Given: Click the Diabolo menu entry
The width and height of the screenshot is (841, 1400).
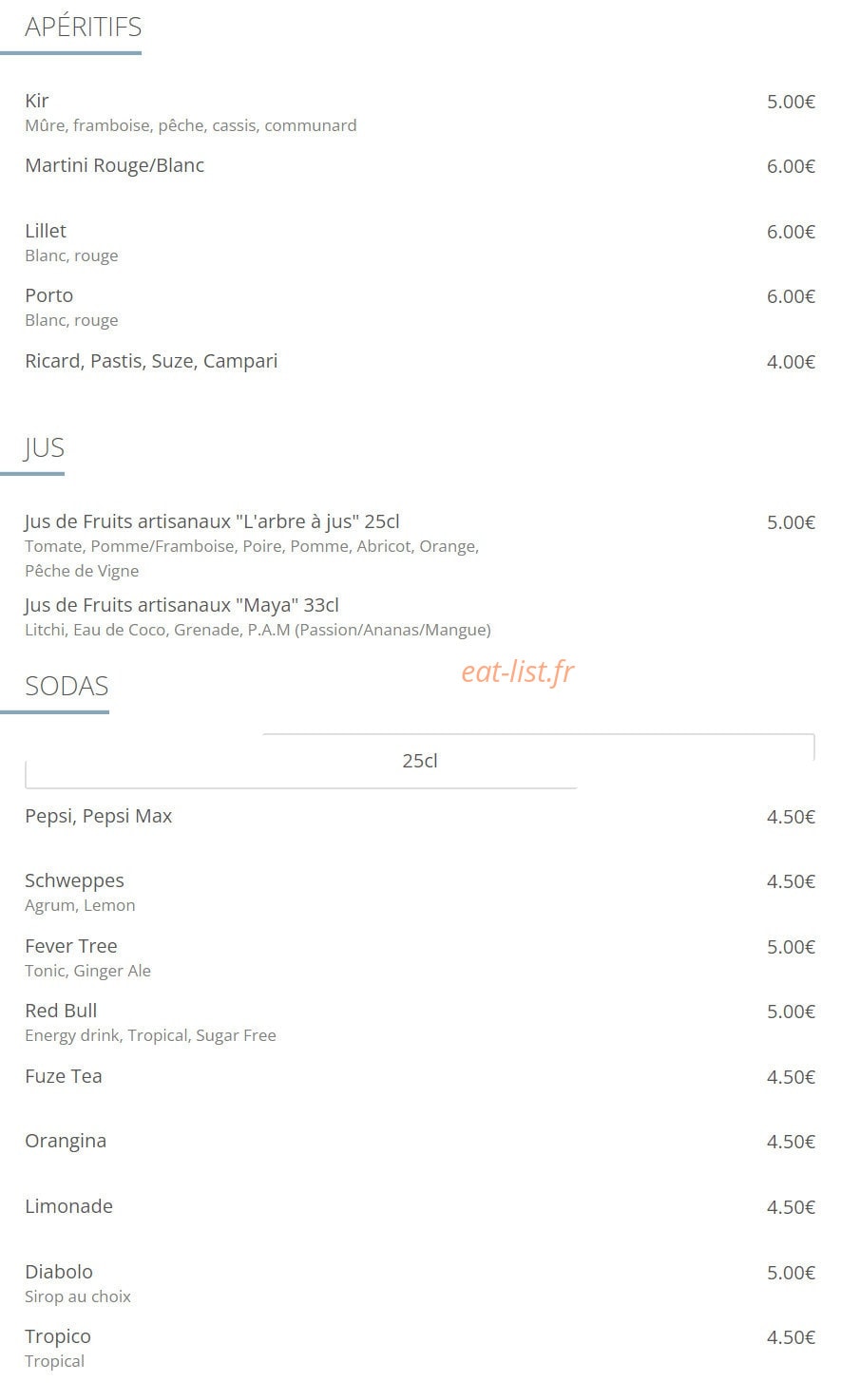Looking at the screenshot, I should (59, 1272).
